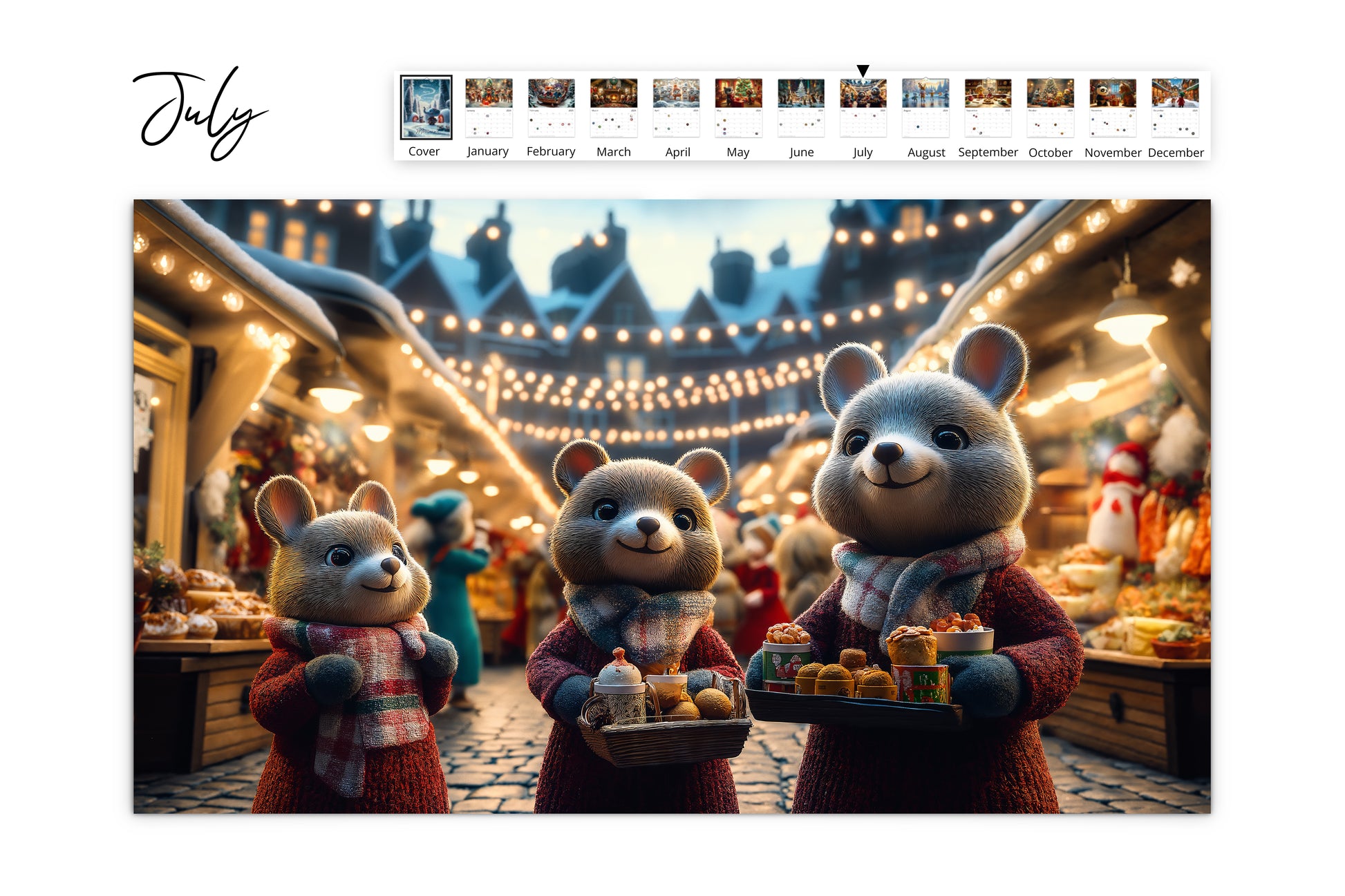The height and width of the screenshot is (896, 1345).
Task: Click the "March" label
Action: click(614, 152)
